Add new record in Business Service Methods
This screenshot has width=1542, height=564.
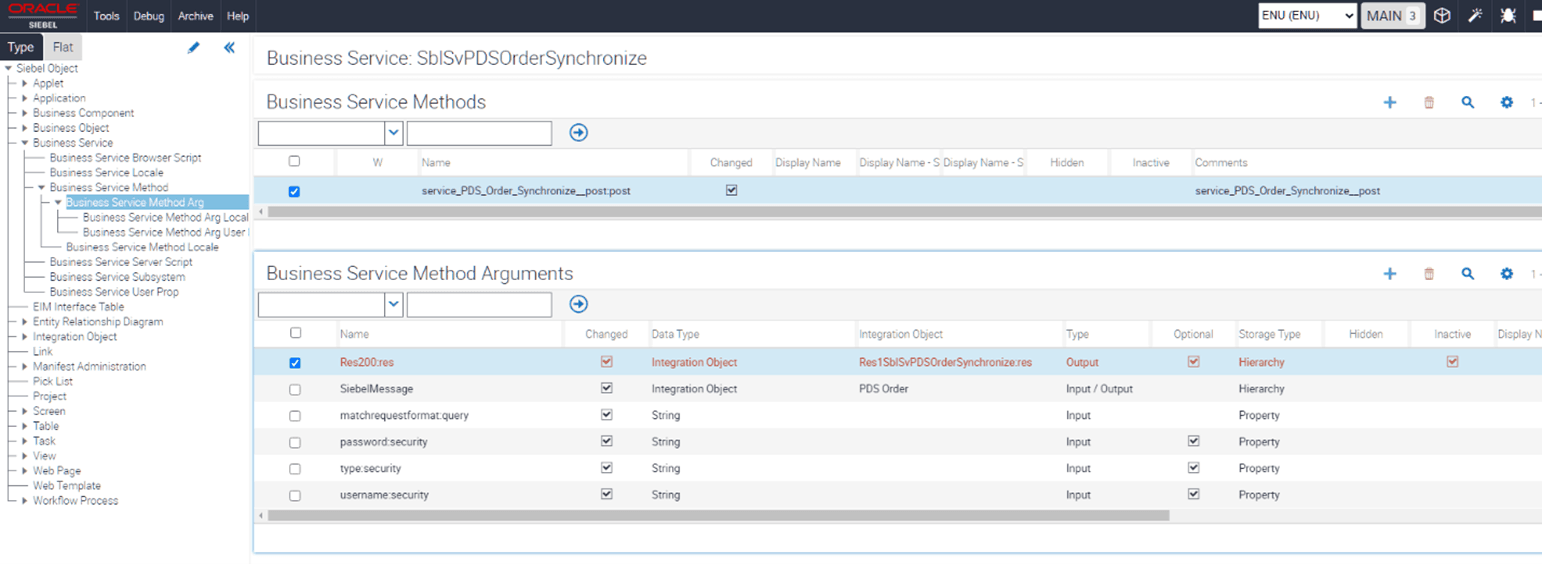(x=1389, y=102)
